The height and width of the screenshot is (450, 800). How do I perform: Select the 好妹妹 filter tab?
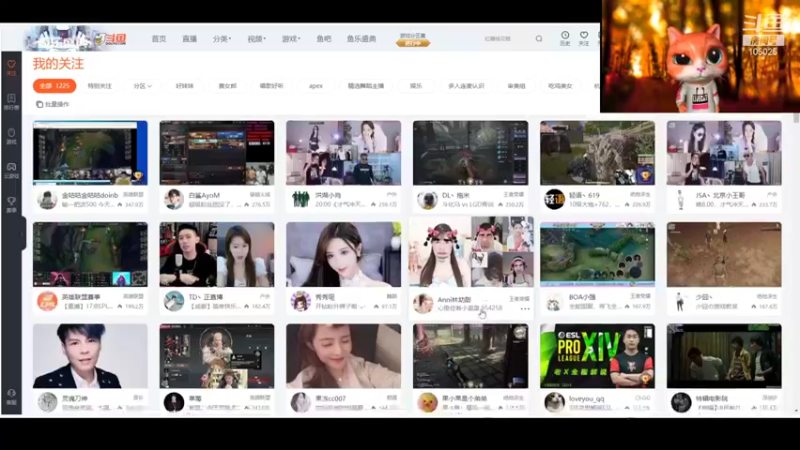(x=185, y=86)
